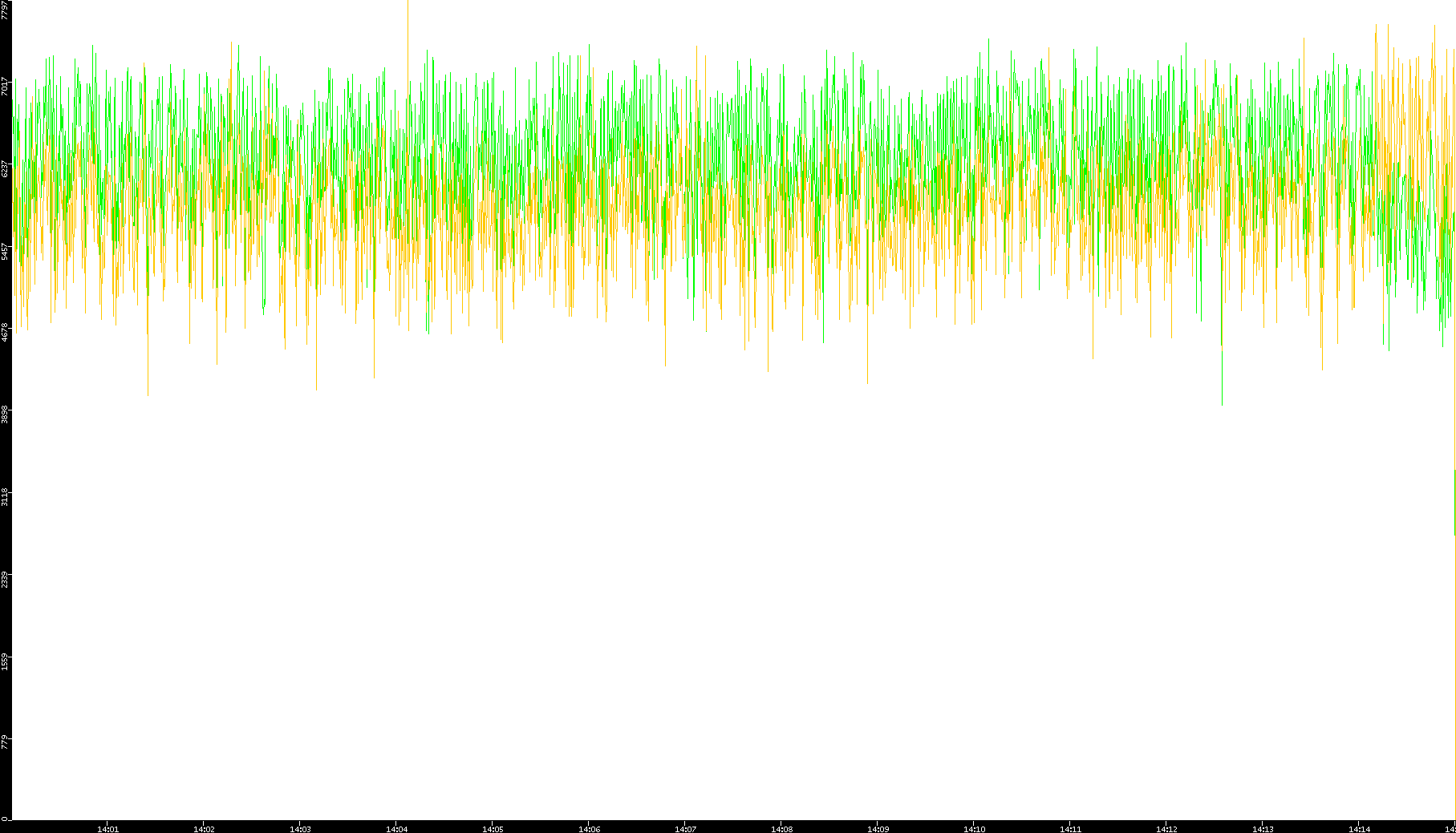Click the 14:12 time axis label
This screenshot has width=1456, height=833.
[x=1166, y=828]
